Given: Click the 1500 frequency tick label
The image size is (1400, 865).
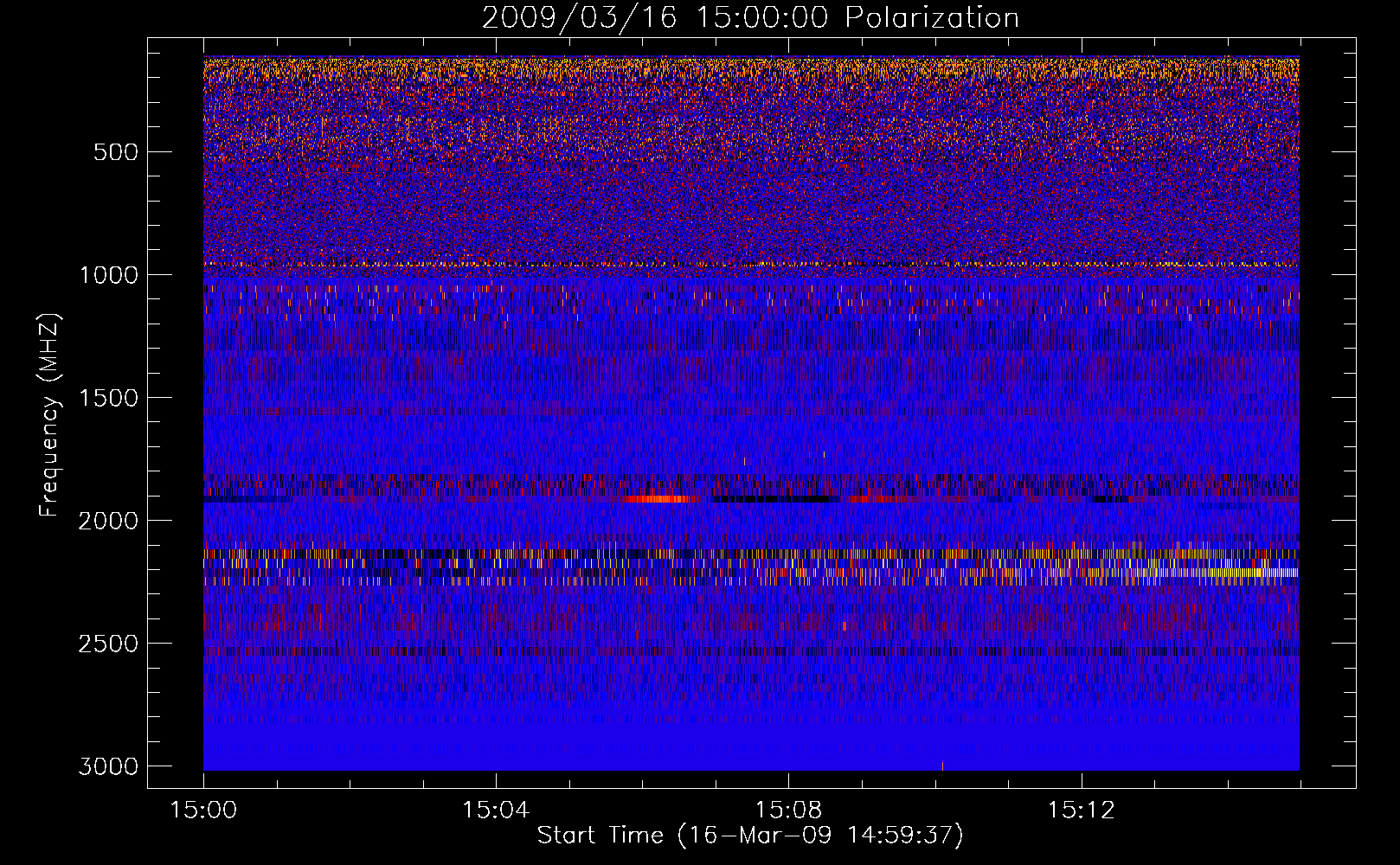Looking at the screenshot, I should (x=108, y=398).
